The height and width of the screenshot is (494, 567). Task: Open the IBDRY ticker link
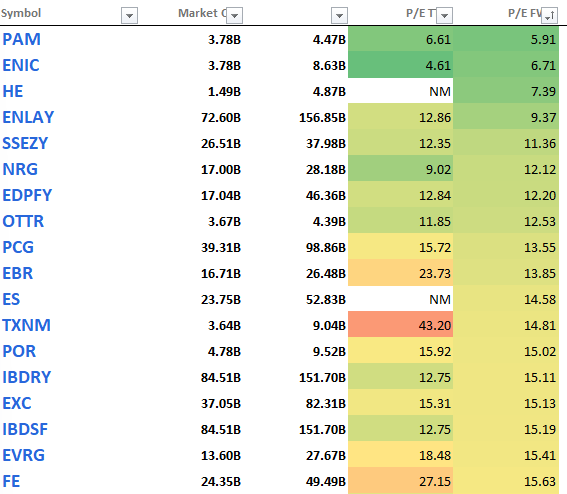coord(27,378)
